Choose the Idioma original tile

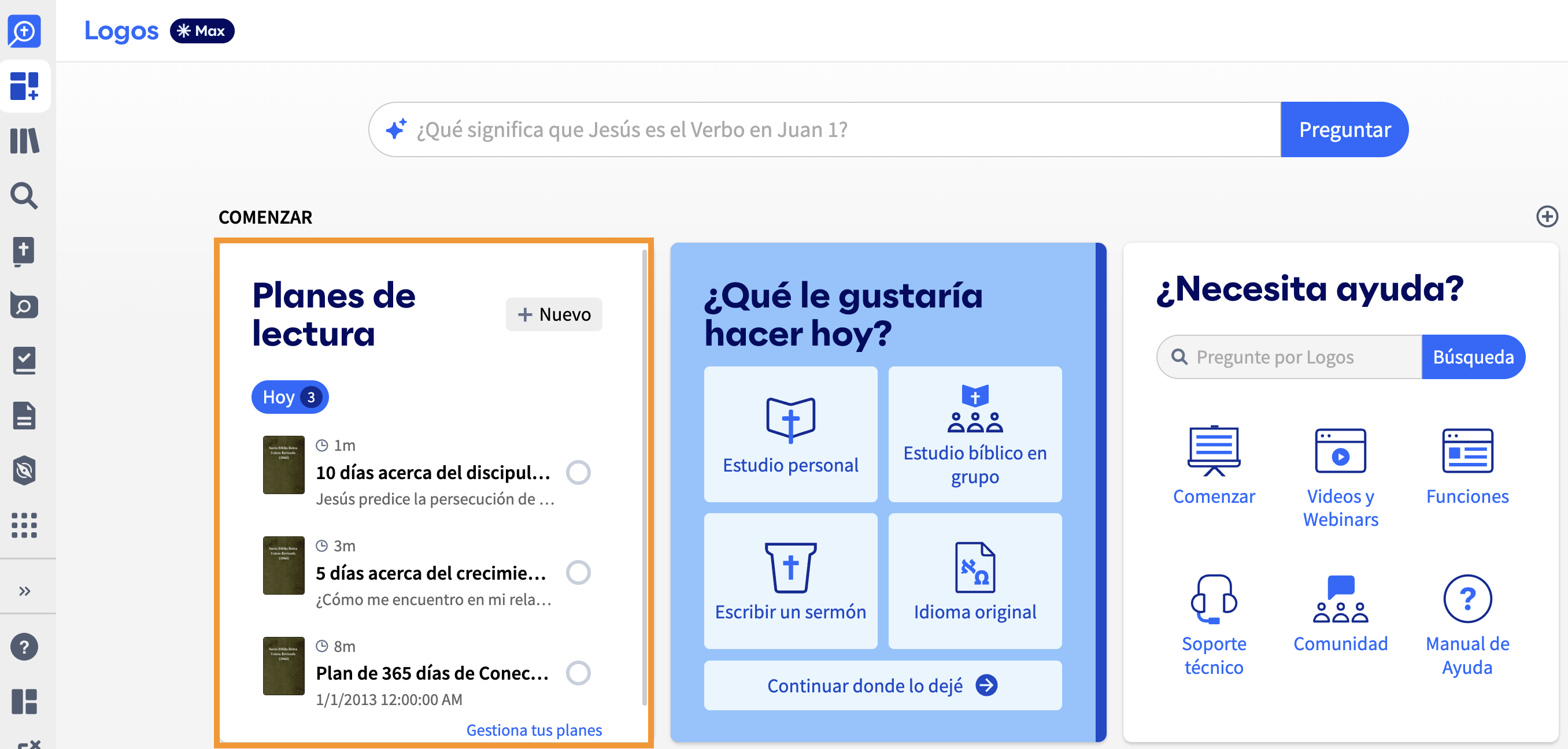(975, 581)
